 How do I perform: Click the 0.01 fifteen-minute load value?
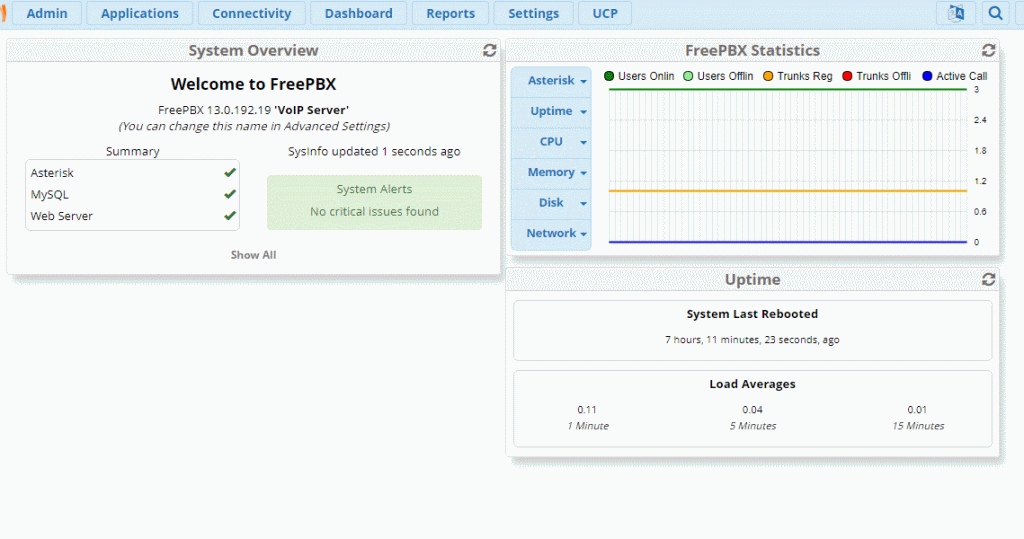click(x=917, y=410)
